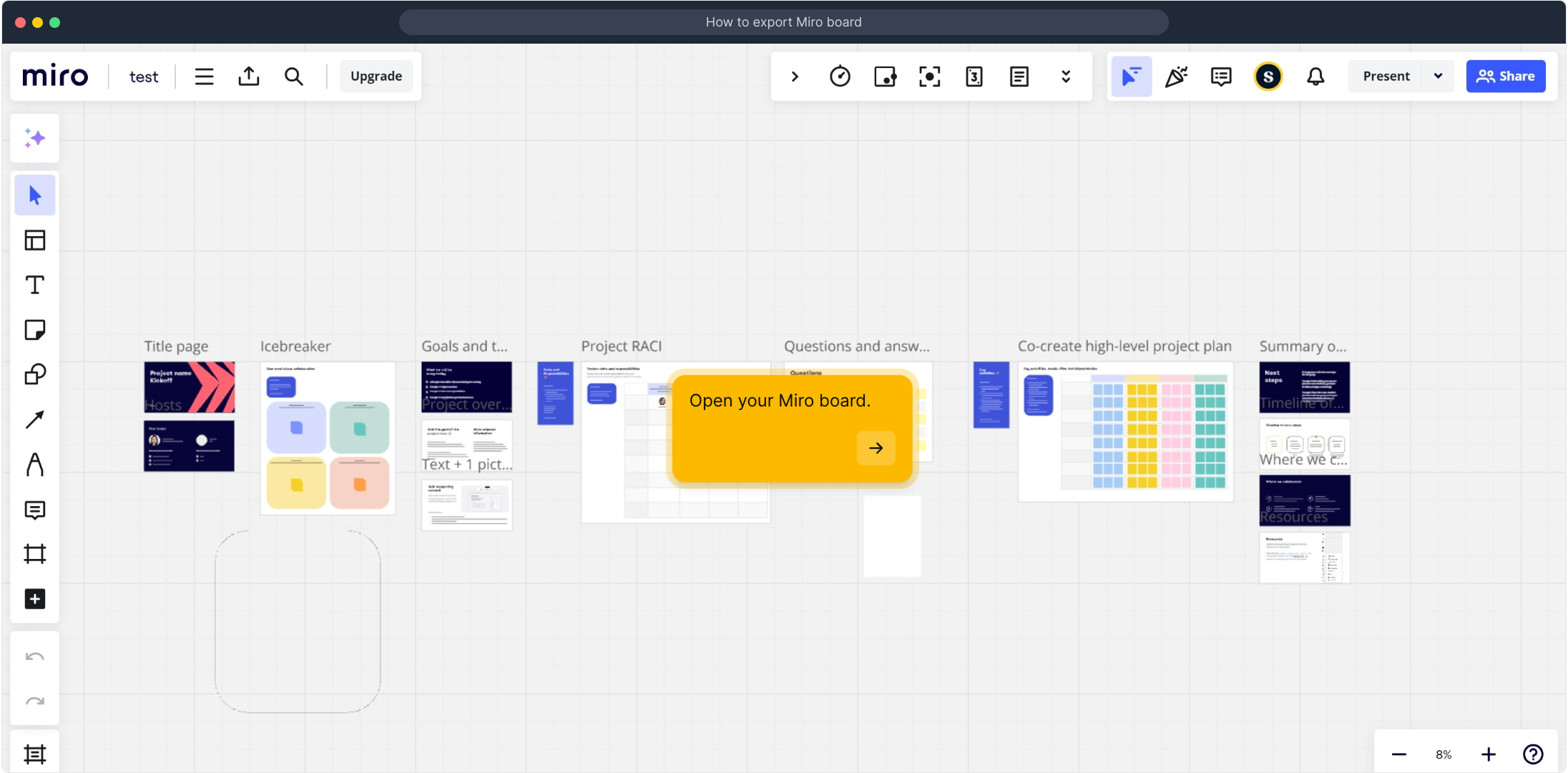
Task: Click the zoom in plus button
Action: 1489,754
